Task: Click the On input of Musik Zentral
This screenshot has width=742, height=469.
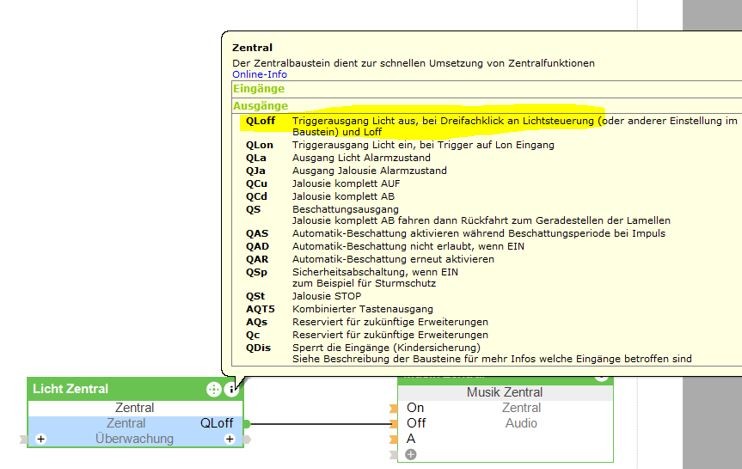Action: tap(415, 408)
